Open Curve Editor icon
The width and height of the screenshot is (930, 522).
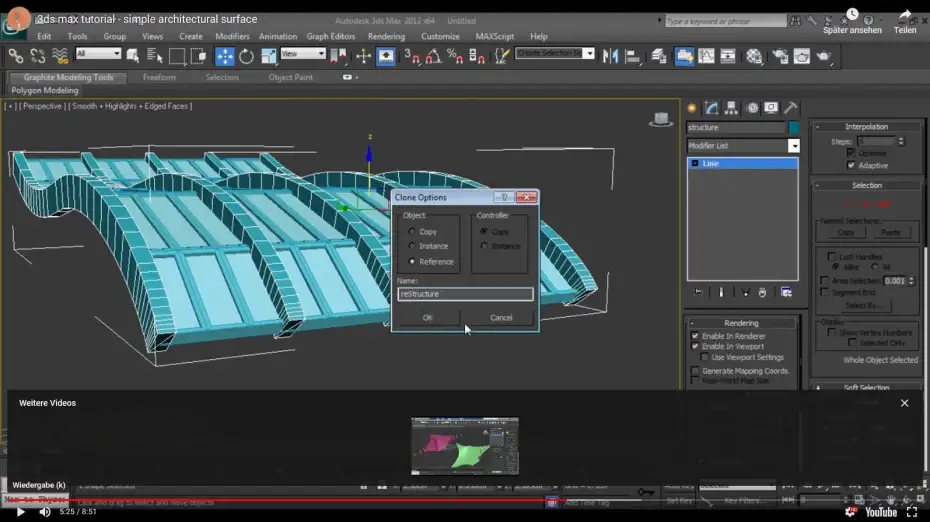click(x=706, y=56)
